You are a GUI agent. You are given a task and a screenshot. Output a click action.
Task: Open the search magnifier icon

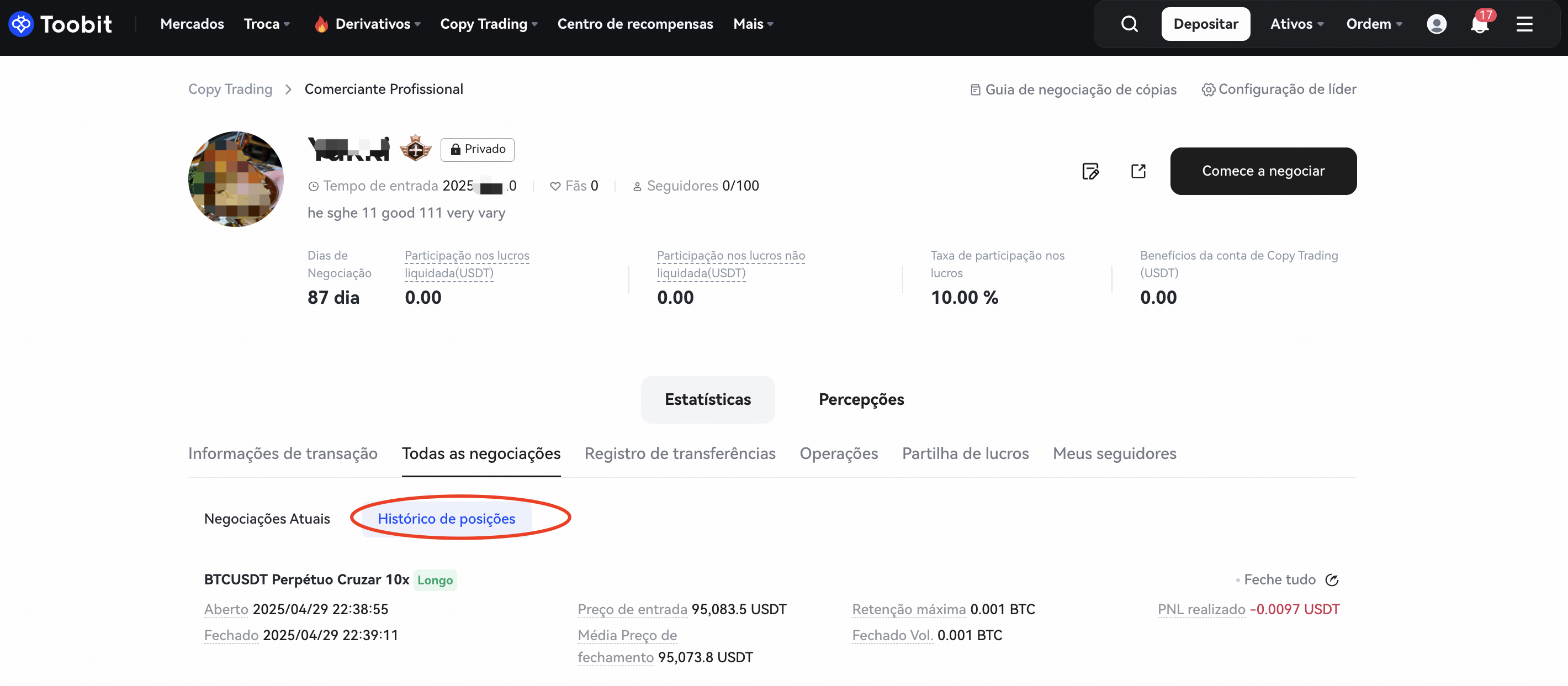[1129, 24]
